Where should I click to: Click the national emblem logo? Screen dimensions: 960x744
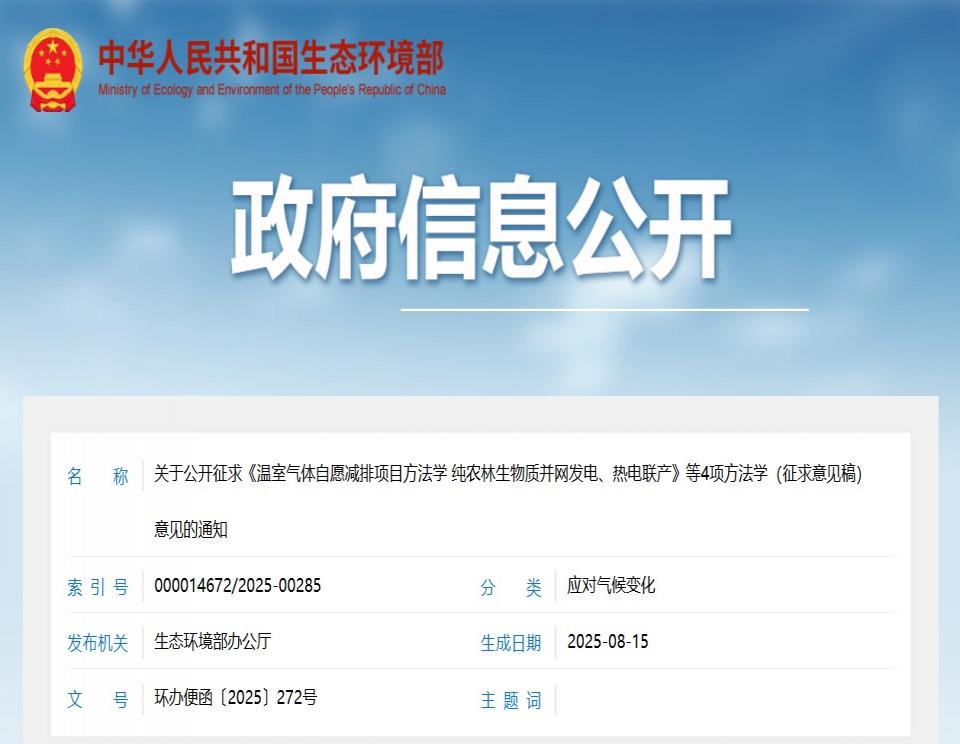click(x=53, y=70)
